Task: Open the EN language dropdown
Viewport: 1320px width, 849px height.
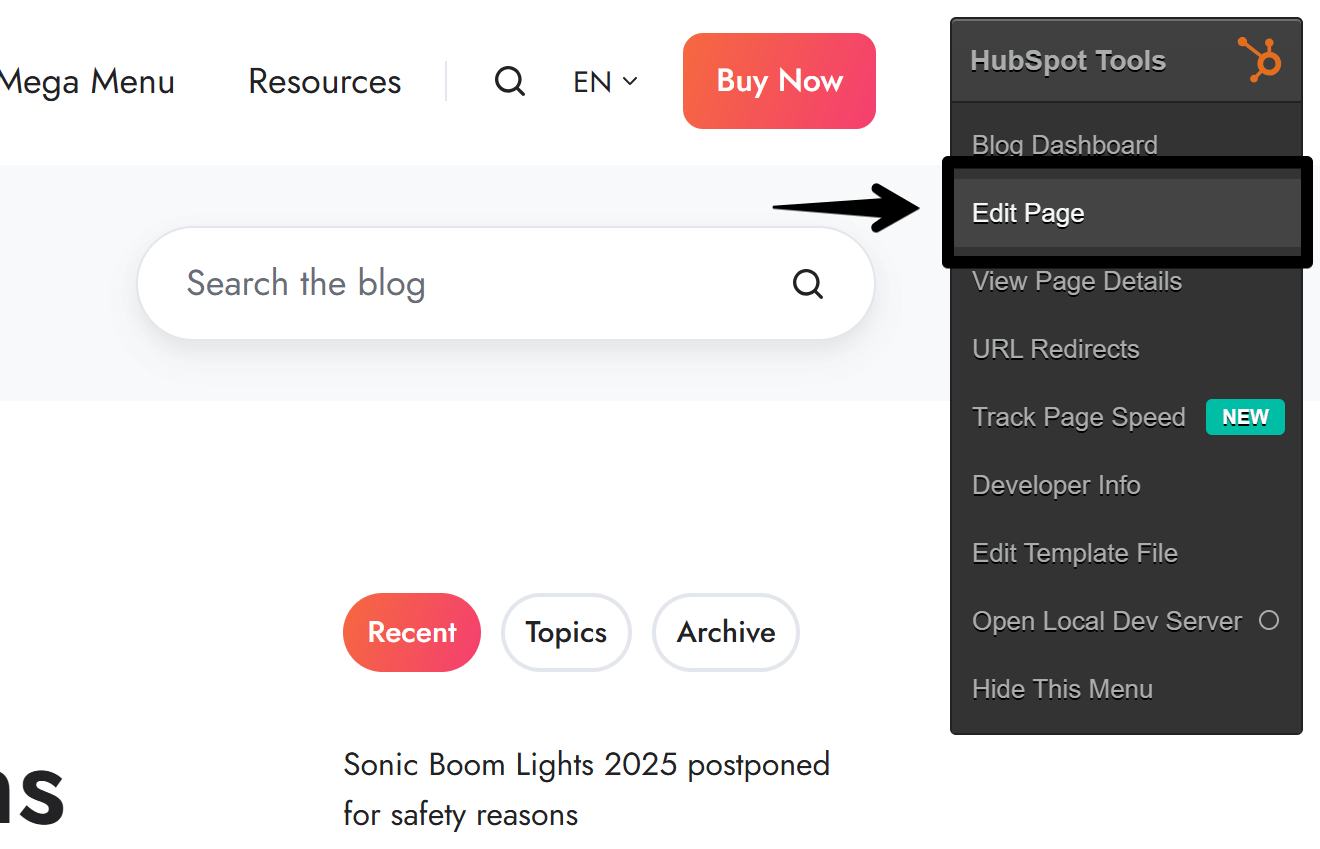Action: tap(605, 82)
